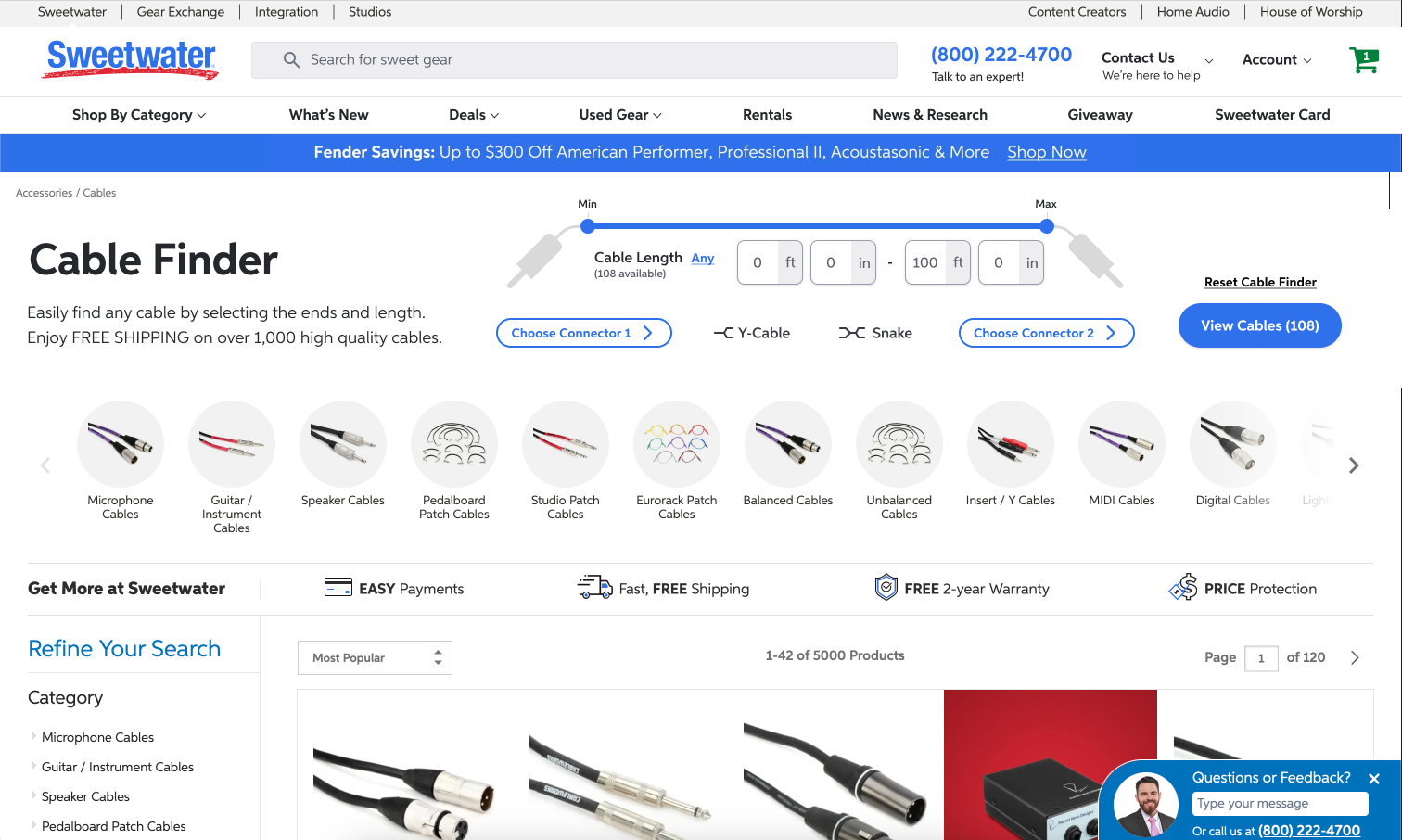Open the Giveaway menu item
The height and width of the screenshot is (840, 1402).
click(x=1100, y=115)
